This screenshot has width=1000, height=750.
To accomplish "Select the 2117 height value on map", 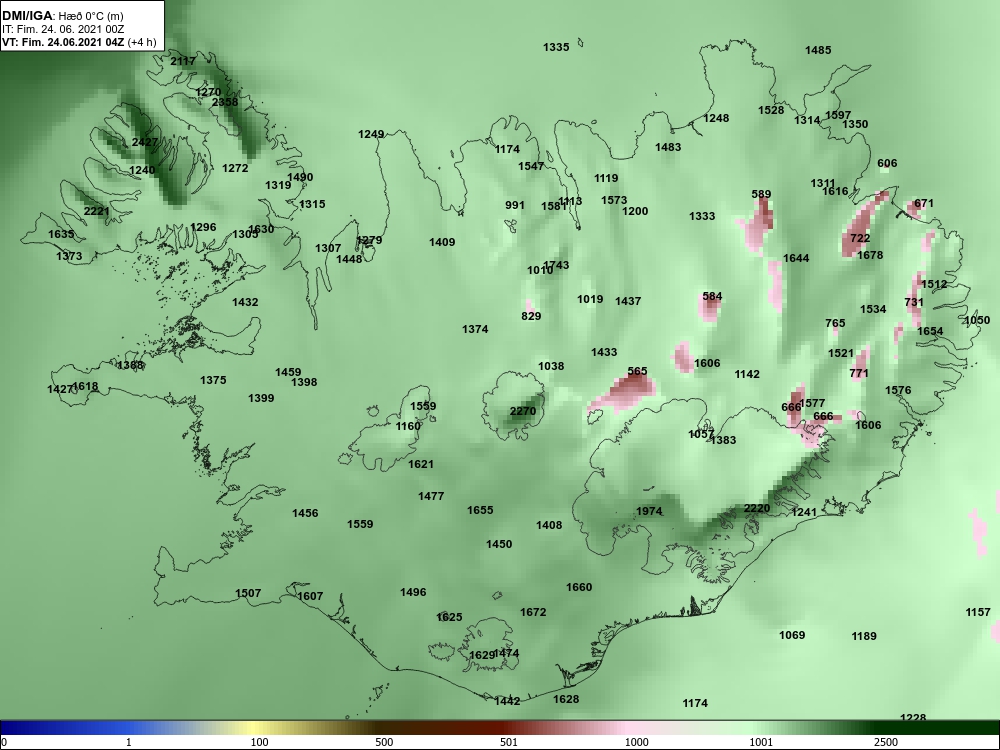I will click(x=183, y=61).
